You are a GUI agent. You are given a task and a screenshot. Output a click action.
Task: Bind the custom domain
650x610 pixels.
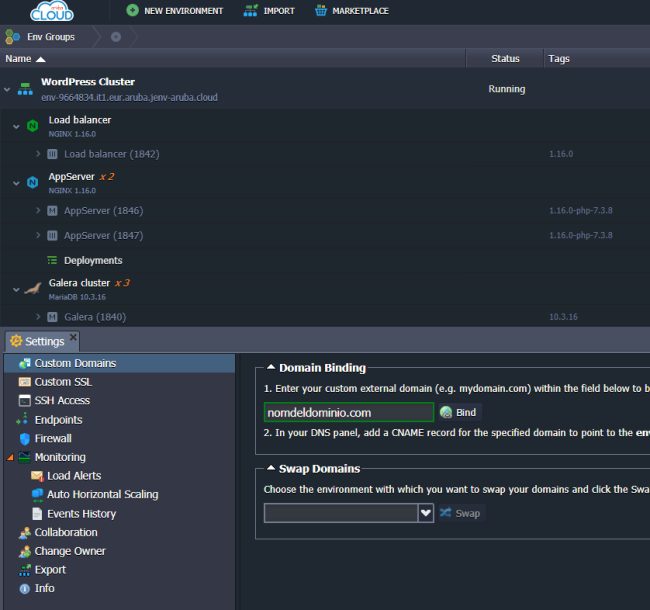click(458, 412)
